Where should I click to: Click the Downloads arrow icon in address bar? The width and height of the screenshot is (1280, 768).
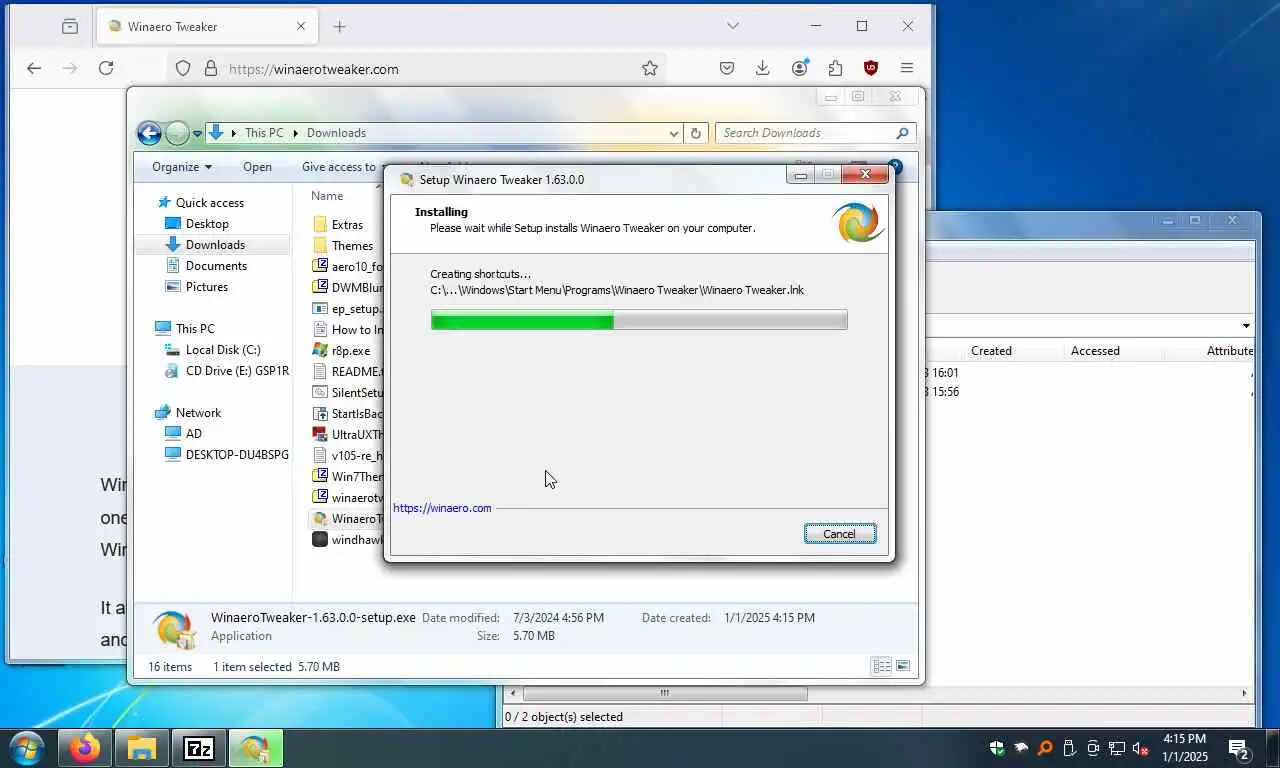[215, 132]
